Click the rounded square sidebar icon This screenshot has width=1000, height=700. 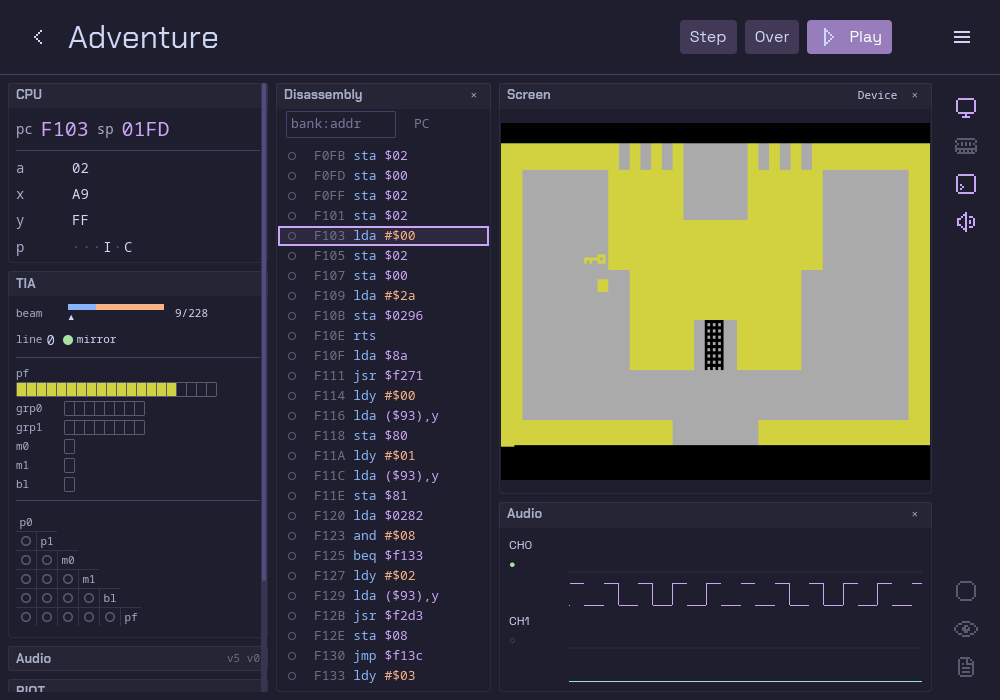pos(966,591)
